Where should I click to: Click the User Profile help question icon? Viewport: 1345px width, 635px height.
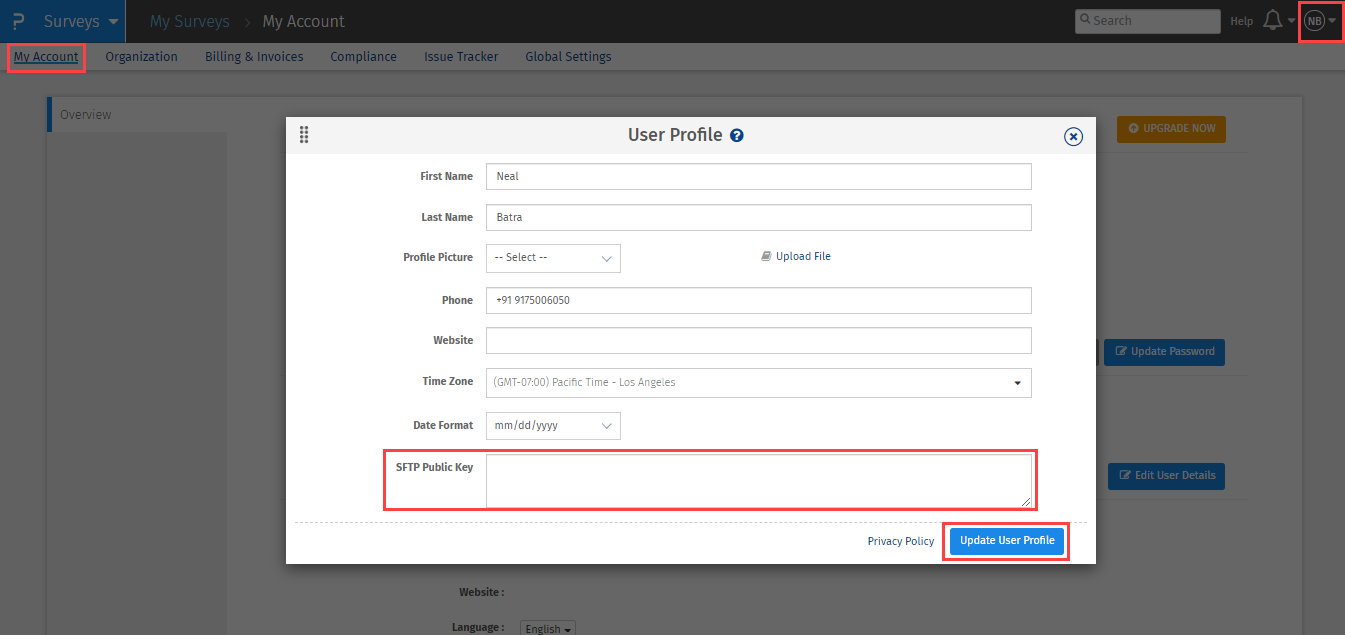point(737,135)
